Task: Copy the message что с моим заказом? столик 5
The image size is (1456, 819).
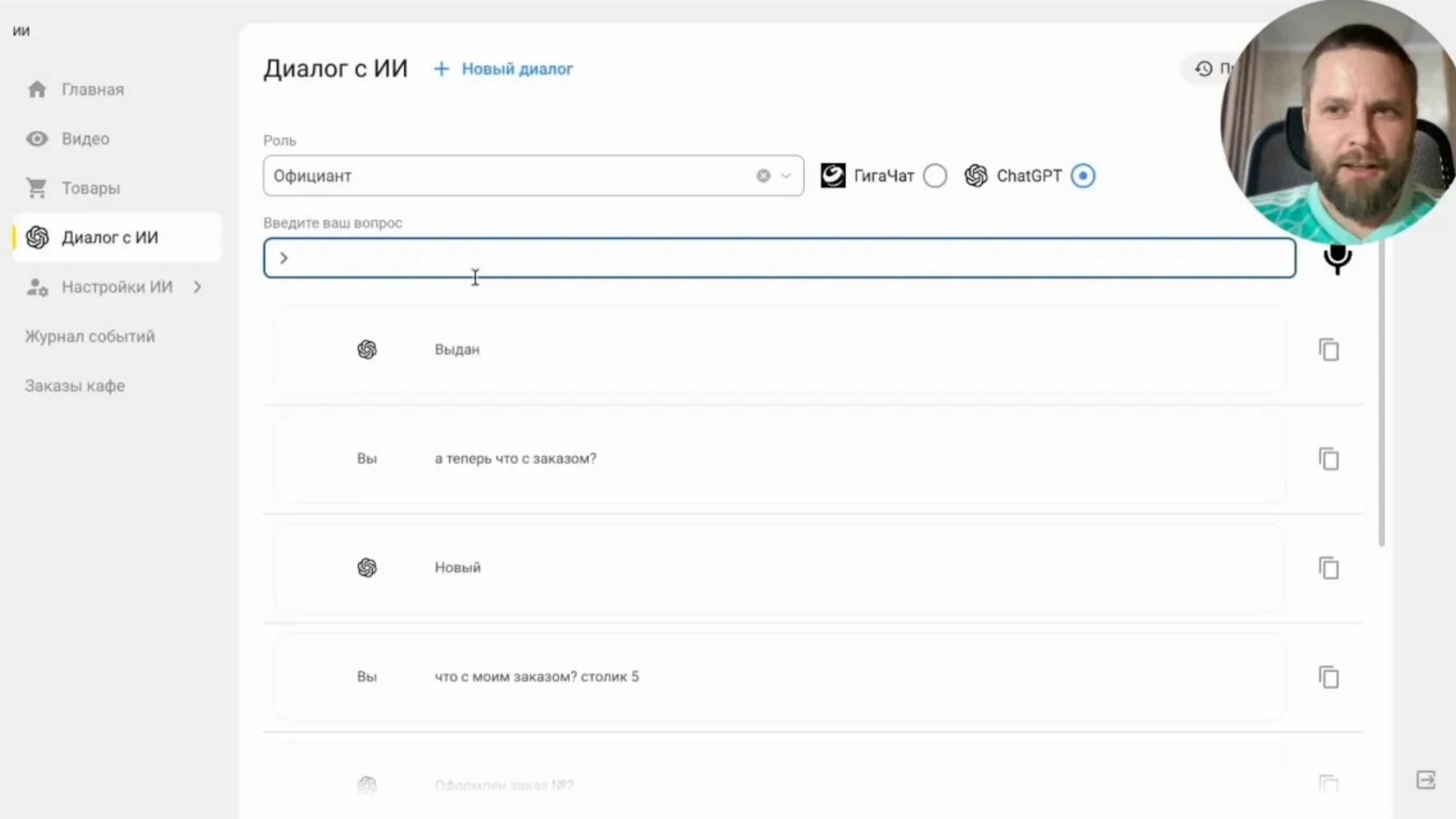Action: [x=1329, y=677]
